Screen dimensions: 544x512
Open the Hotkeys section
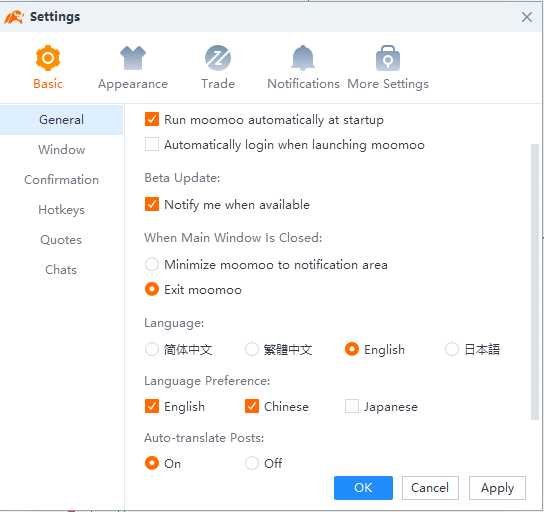pos(61,210)
